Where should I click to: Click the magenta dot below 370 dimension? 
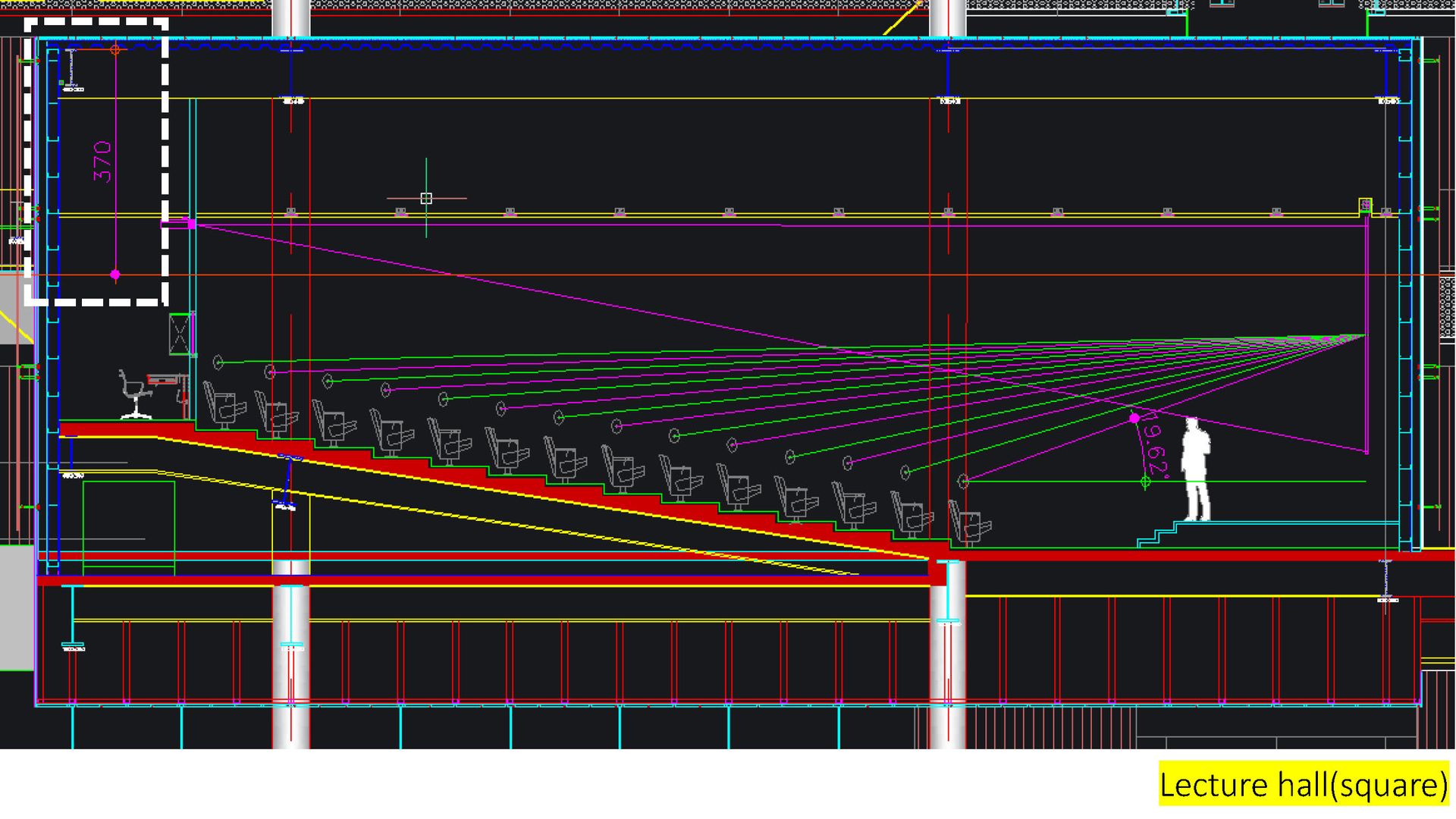115,275
